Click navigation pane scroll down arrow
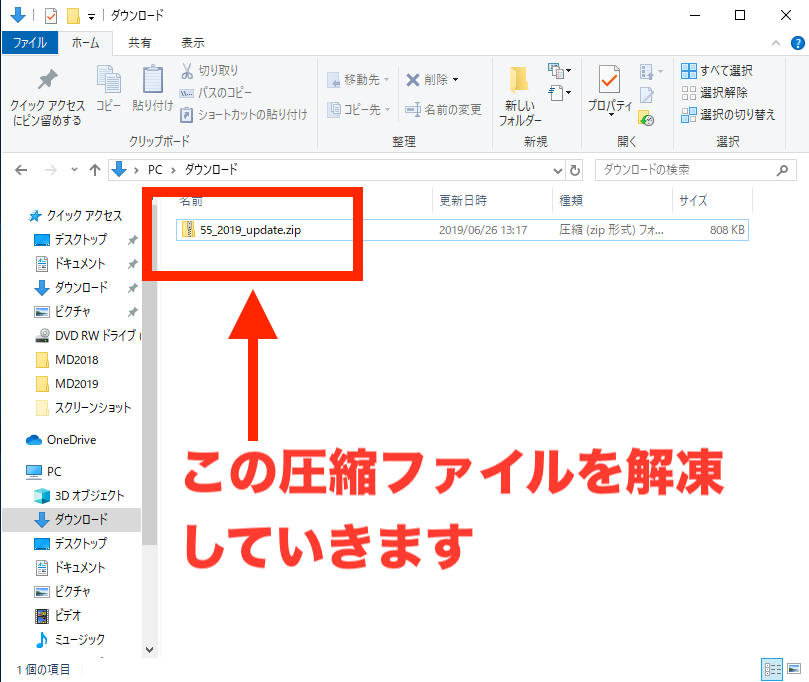 pos(150,650)
